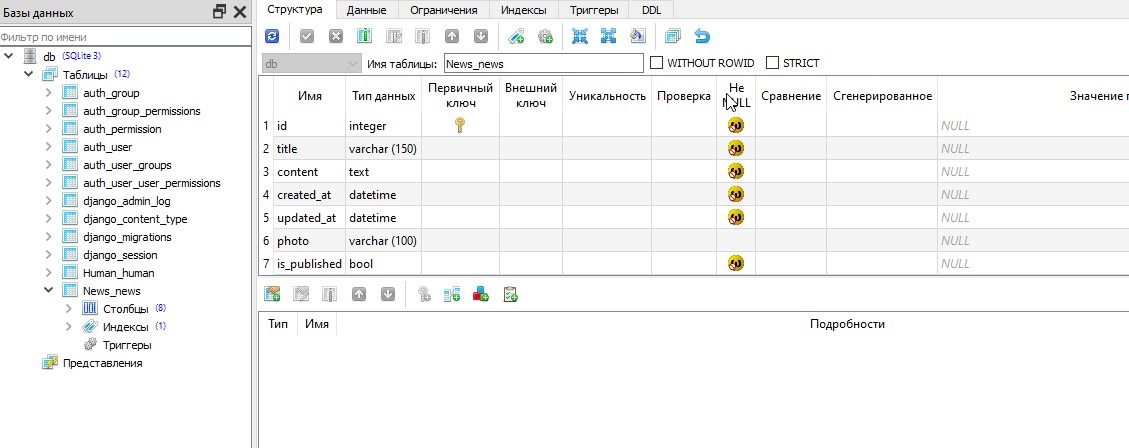Screen dimensions: 1129x448
Task: Expand the Индексы node
Action: click(x=69, y=326)
